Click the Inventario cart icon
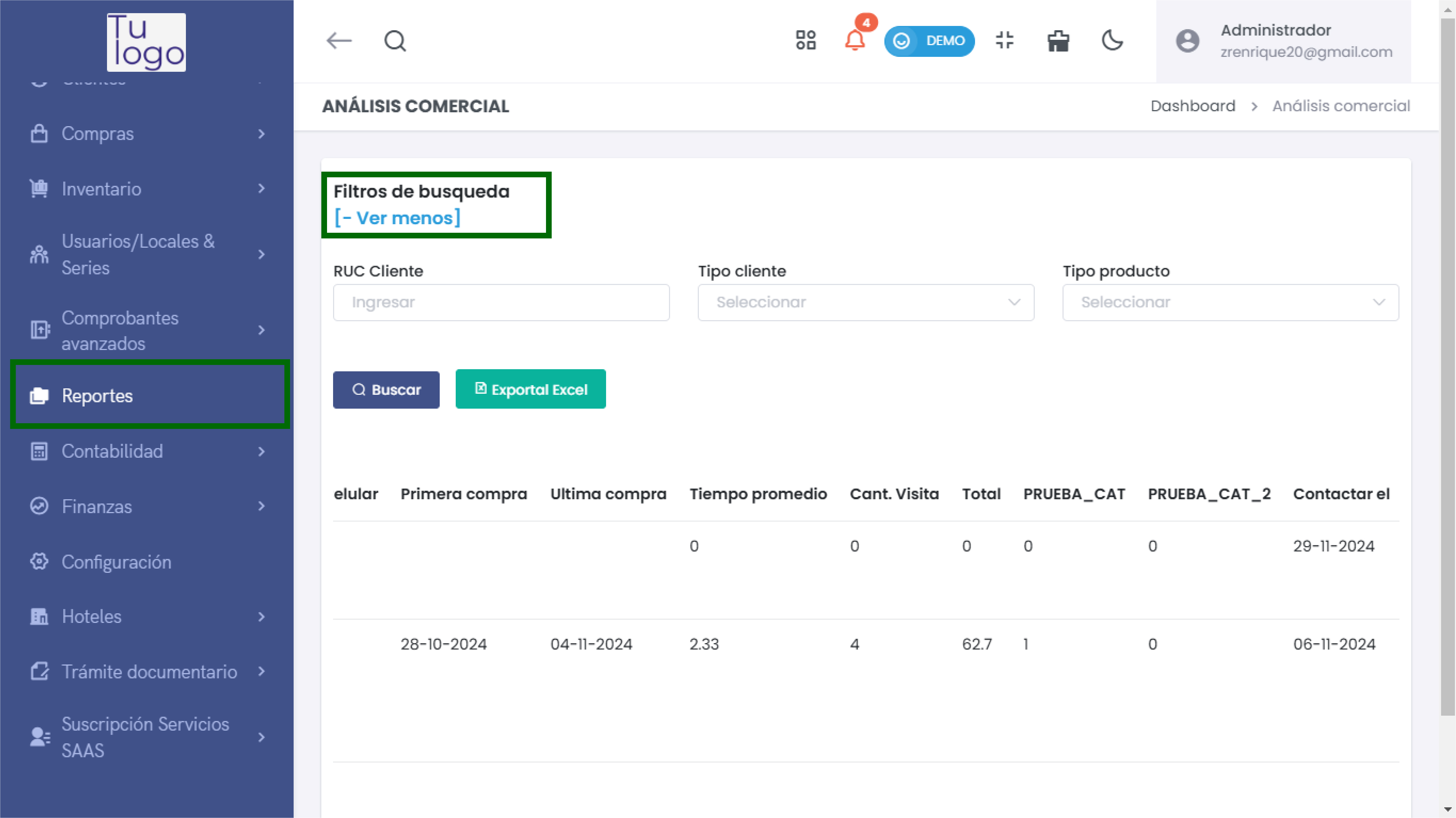This screenshot has height=818, width=1456. tap(39, 188)
